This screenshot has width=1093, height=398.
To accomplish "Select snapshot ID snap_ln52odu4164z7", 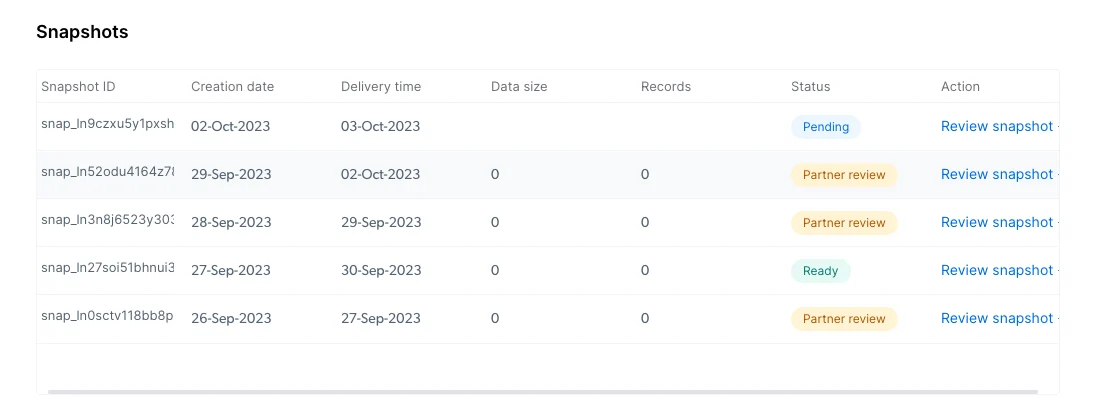I will click(107, 171).
